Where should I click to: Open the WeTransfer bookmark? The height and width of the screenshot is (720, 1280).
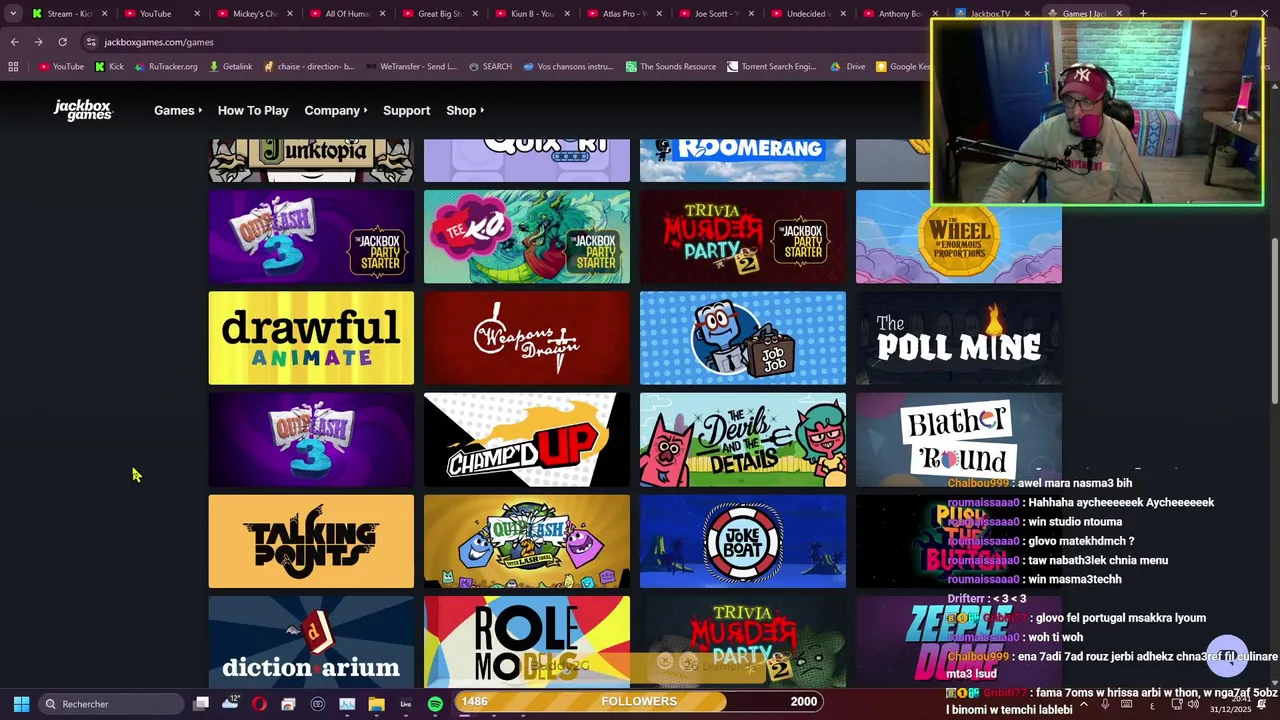click(x=410, y=67)
